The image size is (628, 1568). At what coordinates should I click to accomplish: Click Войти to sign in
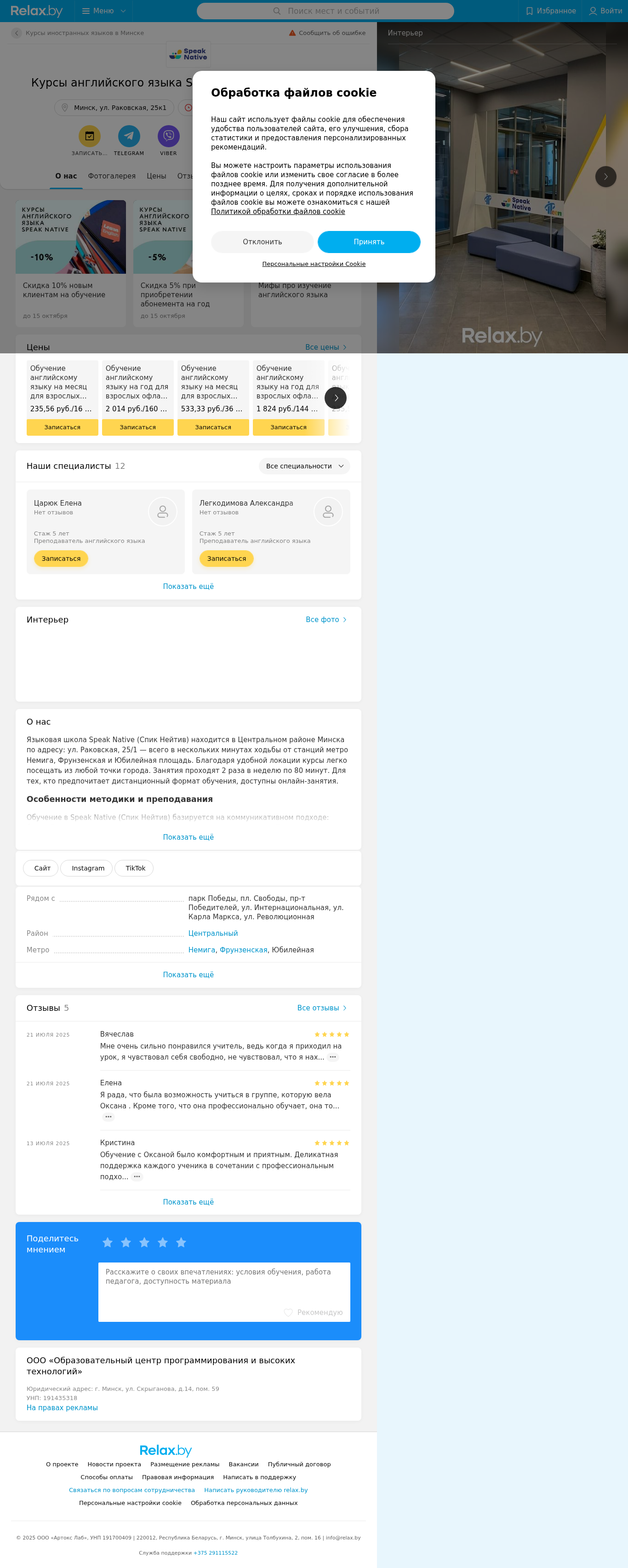[x=605, y=11]
